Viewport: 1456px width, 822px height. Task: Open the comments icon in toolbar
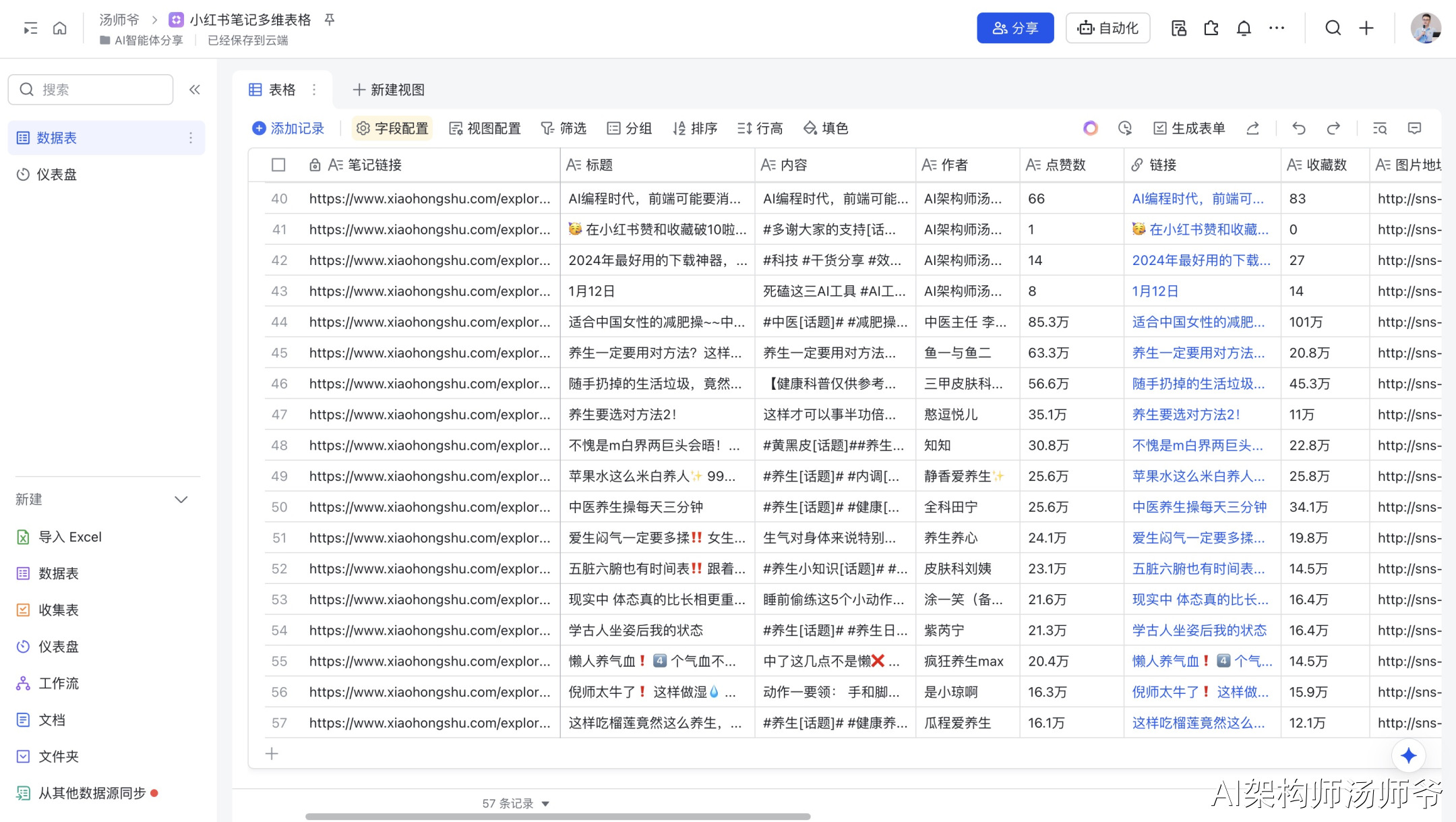coord(1414,128)
